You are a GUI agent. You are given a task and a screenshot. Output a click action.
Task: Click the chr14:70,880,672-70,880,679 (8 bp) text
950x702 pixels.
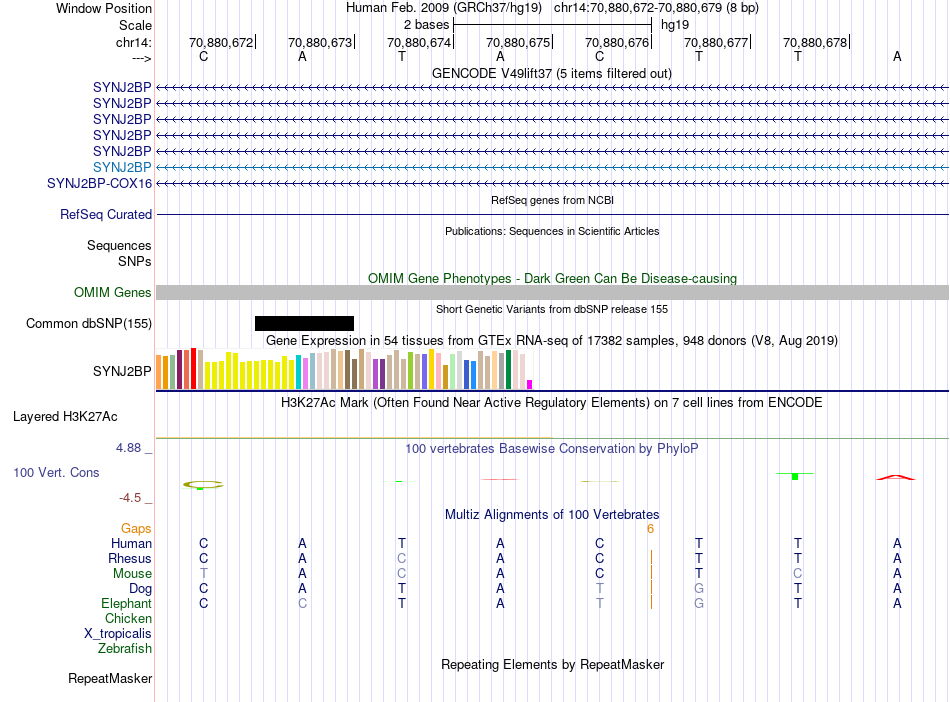656,8
